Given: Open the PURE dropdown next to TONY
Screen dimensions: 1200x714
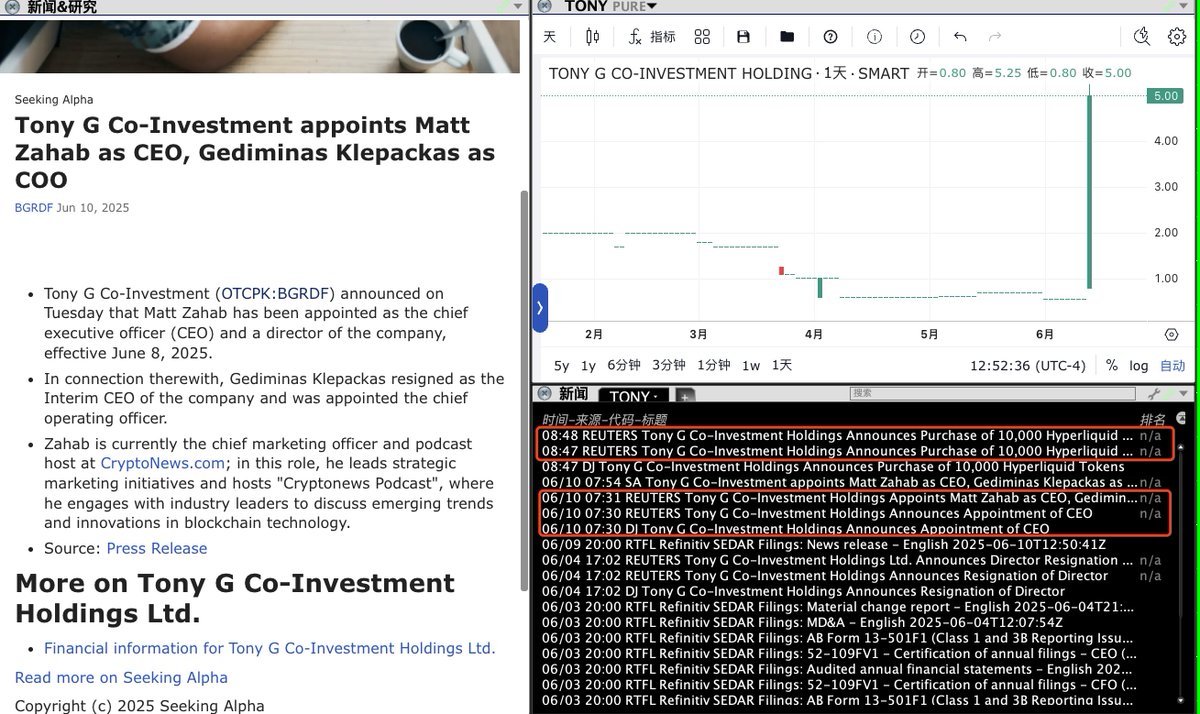Looking at the screenshot, I should click(634, 6).
